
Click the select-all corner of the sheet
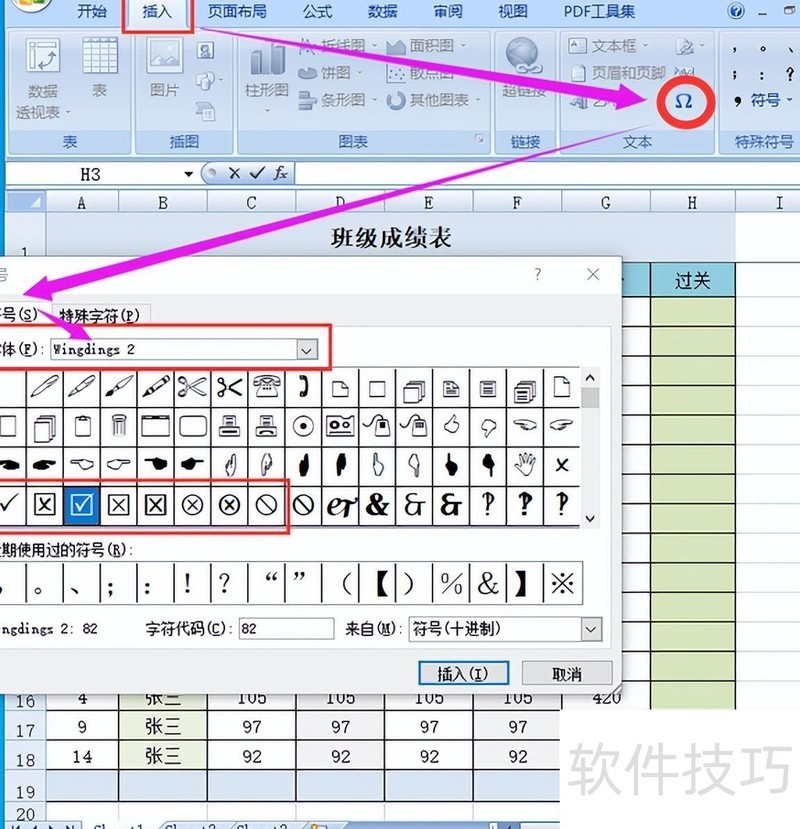(x=25, y=202)
